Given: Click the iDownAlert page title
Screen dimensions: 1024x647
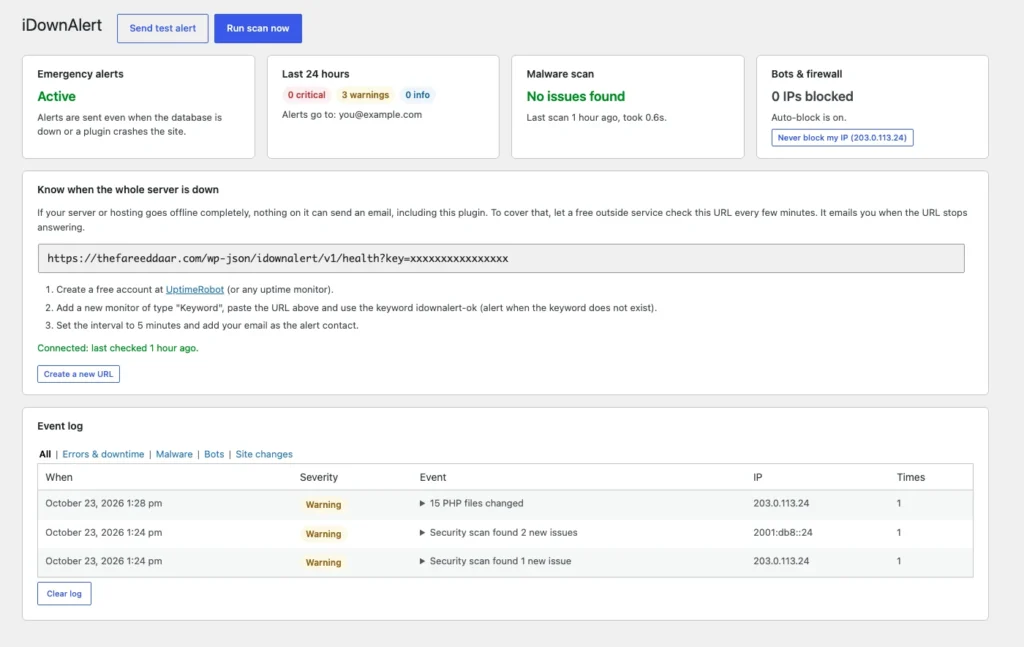Looking at the screenshot, I should (x=62, y=25).
